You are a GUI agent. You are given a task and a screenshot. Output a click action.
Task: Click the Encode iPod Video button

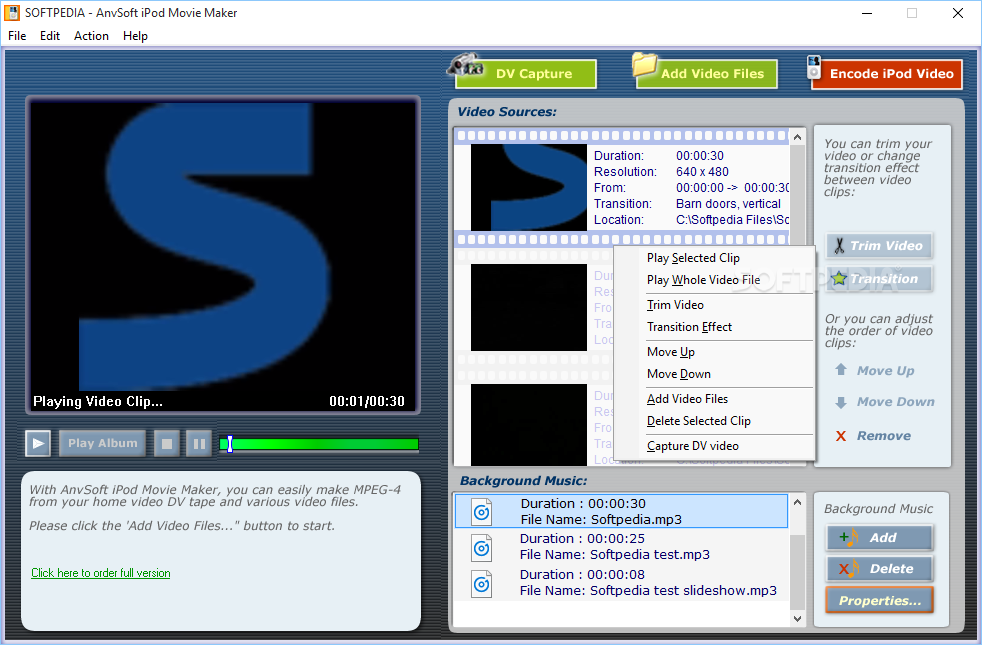[x=886, y=73]
